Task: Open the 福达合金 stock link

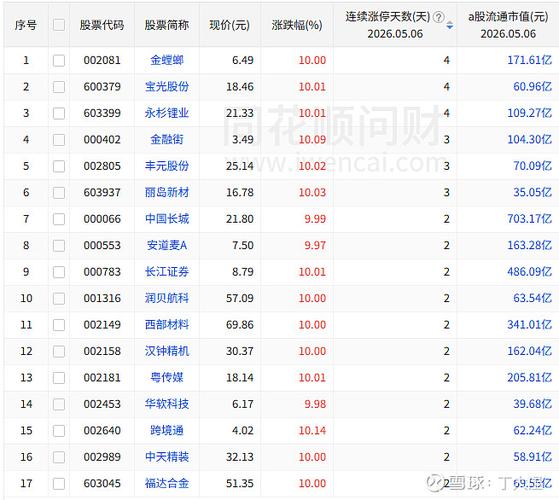Action: [x=167, y=484]
